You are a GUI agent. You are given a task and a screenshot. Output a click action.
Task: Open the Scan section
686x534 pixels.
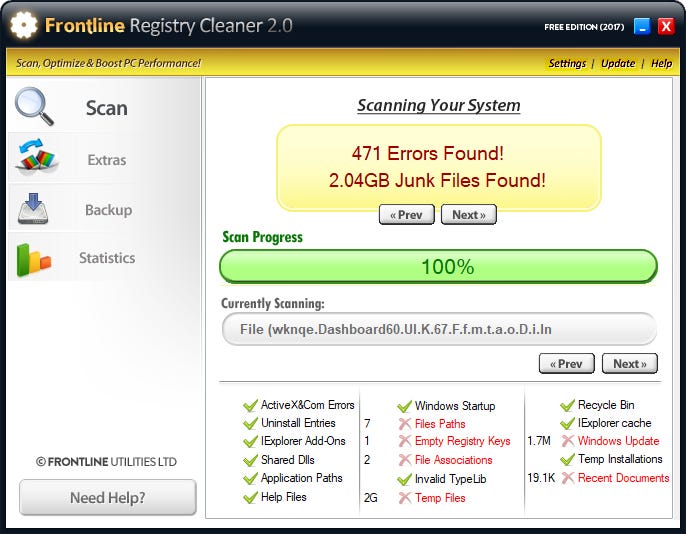(105, 107)
